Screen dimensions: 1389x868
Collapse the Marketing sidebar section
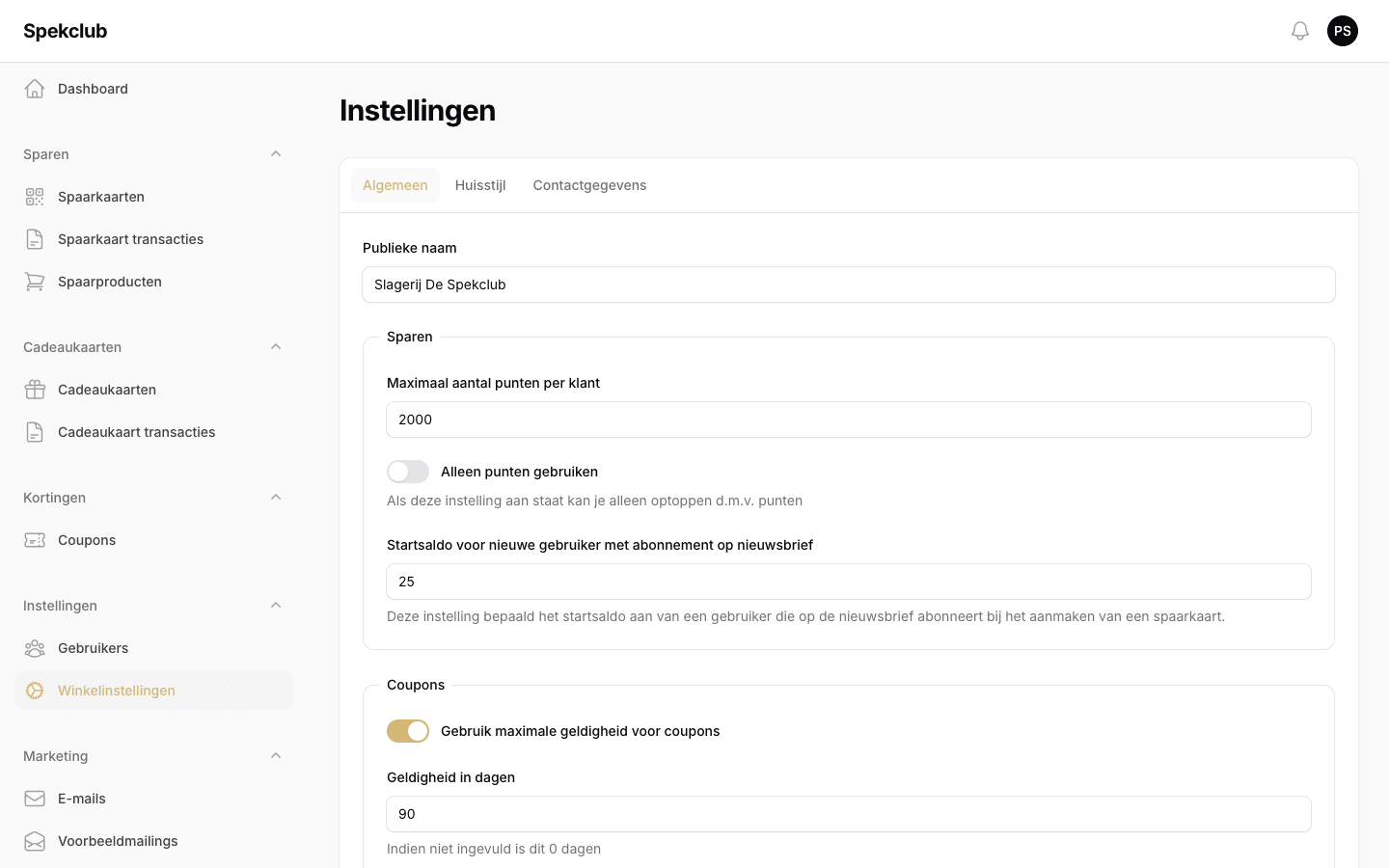click(276, 756)
